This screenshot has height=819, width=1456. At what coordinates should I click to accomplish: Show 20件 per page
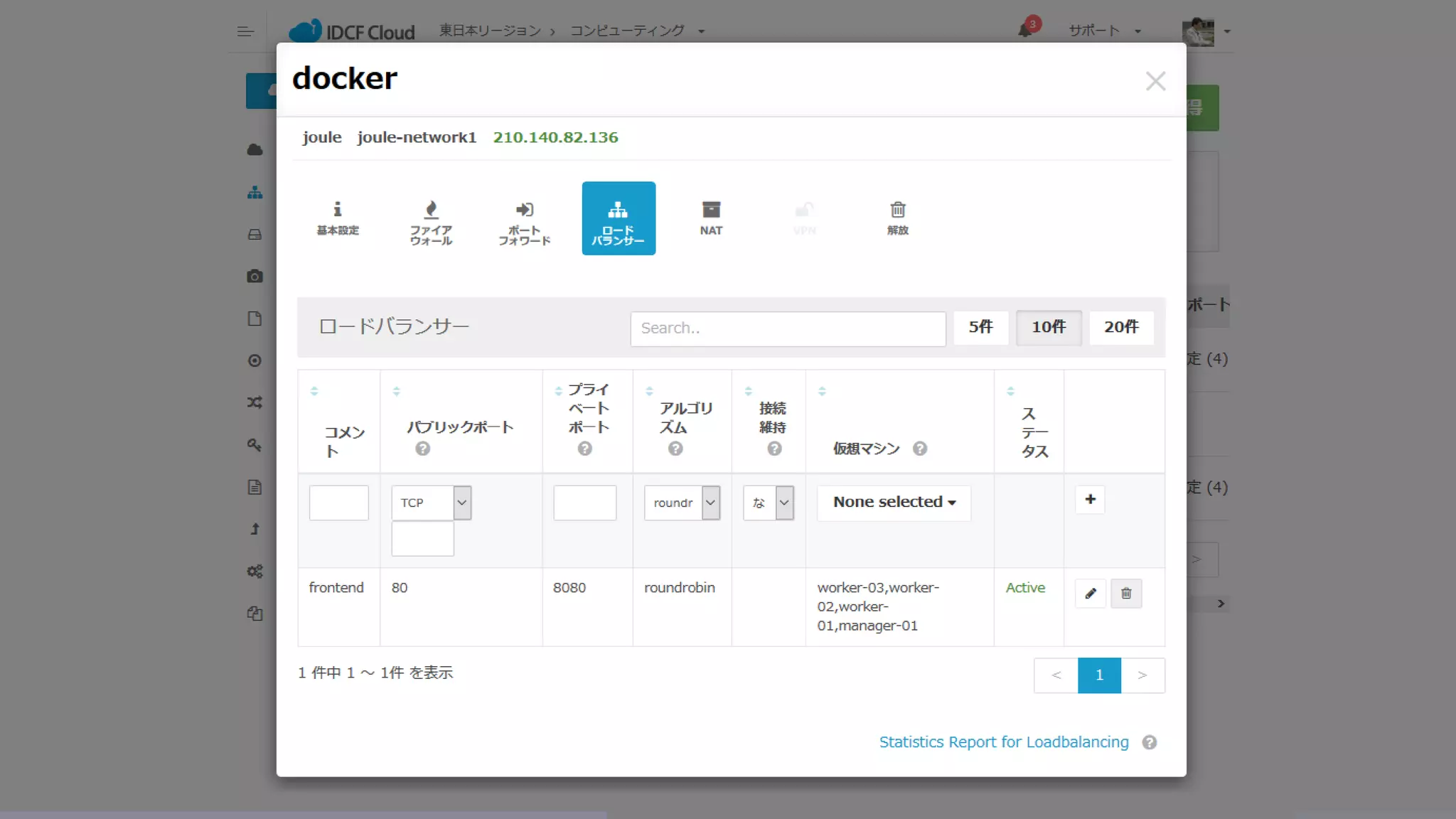[x=1121, y=327]
